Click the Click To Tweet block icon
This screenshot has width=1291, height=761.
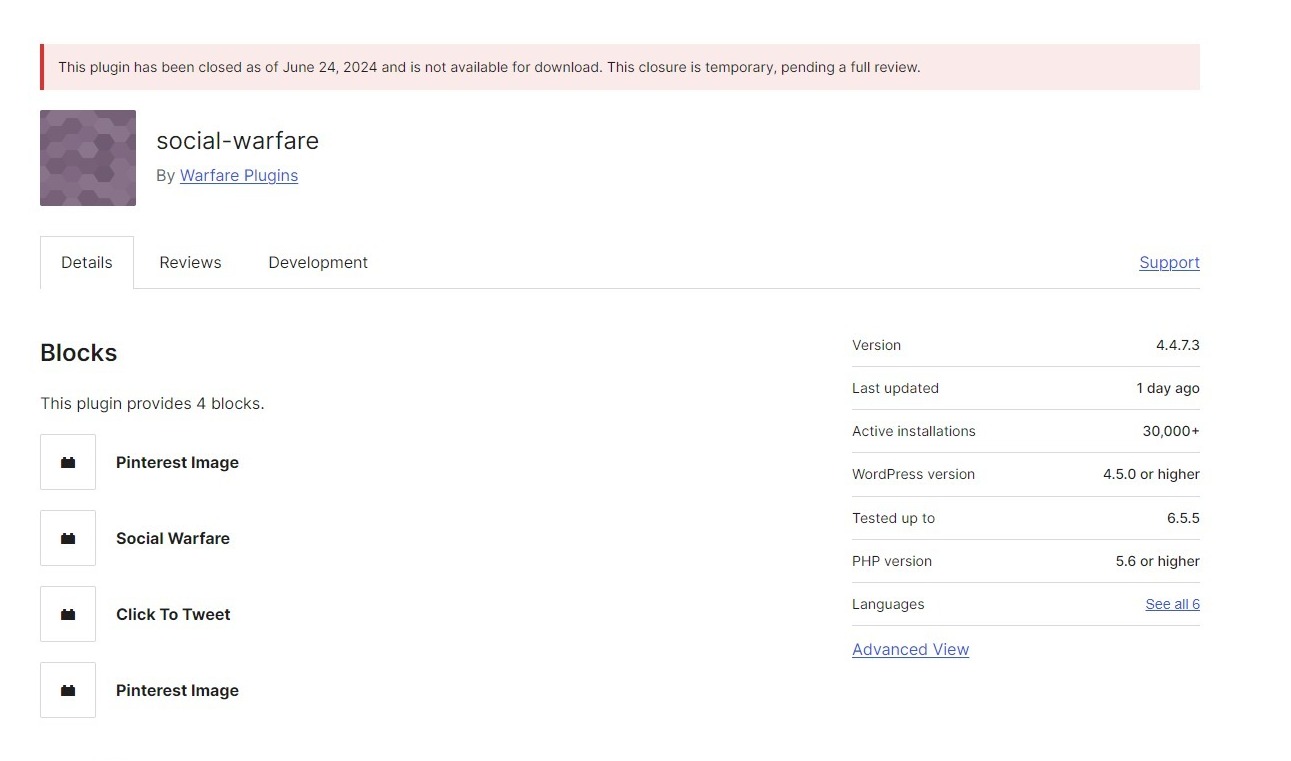point(68,614)
